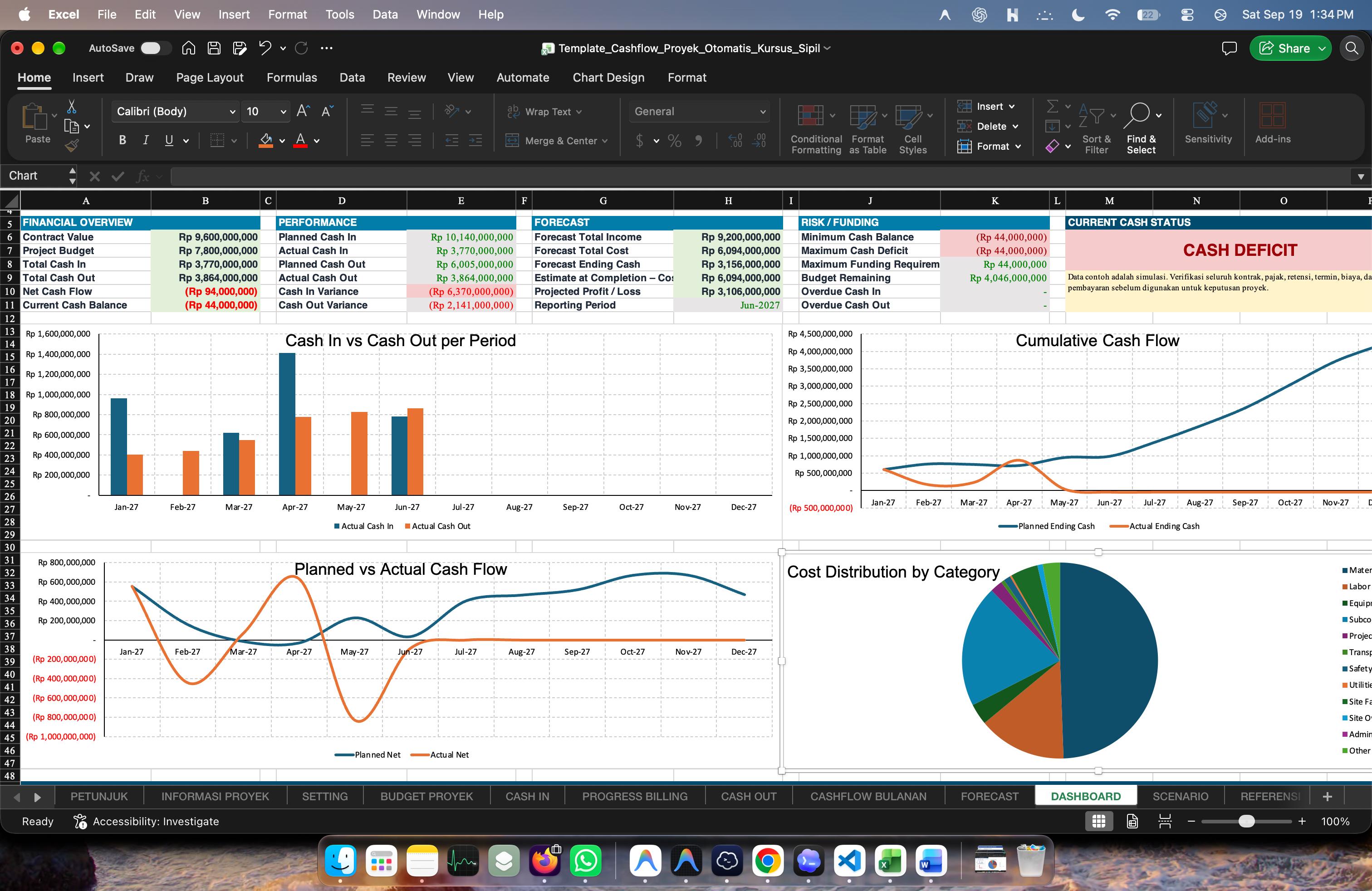The image size is (1372, 891).
Task: Click the Cut scissors icon
Action: click(x=72, y=107)
